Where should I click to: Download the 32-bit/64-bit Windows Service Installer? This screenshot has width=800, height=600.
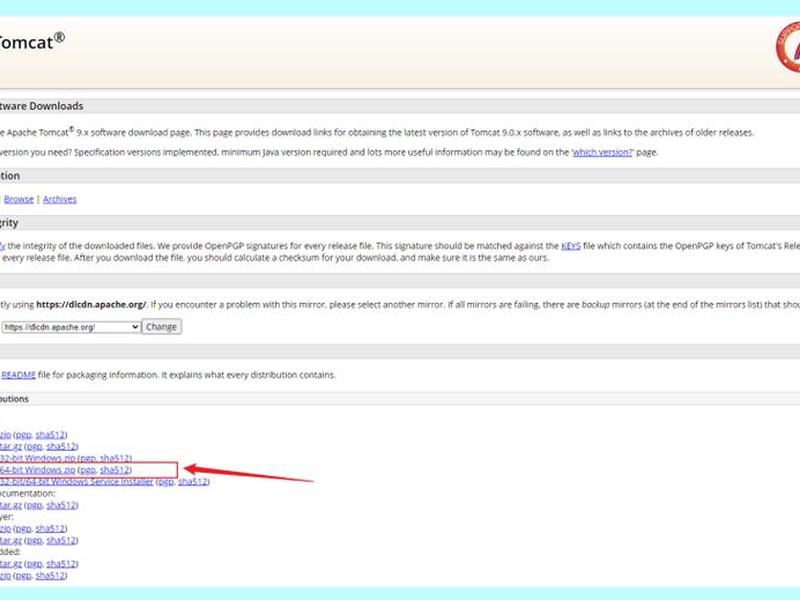(77, 482)
